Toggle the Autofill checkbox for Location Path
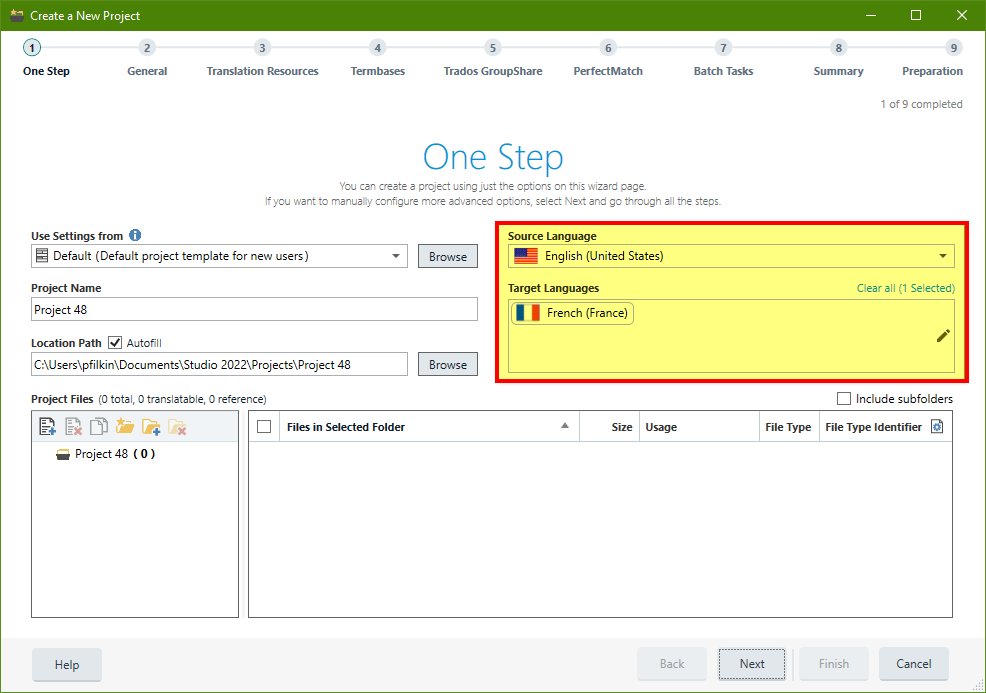 (x=114, y=343)
